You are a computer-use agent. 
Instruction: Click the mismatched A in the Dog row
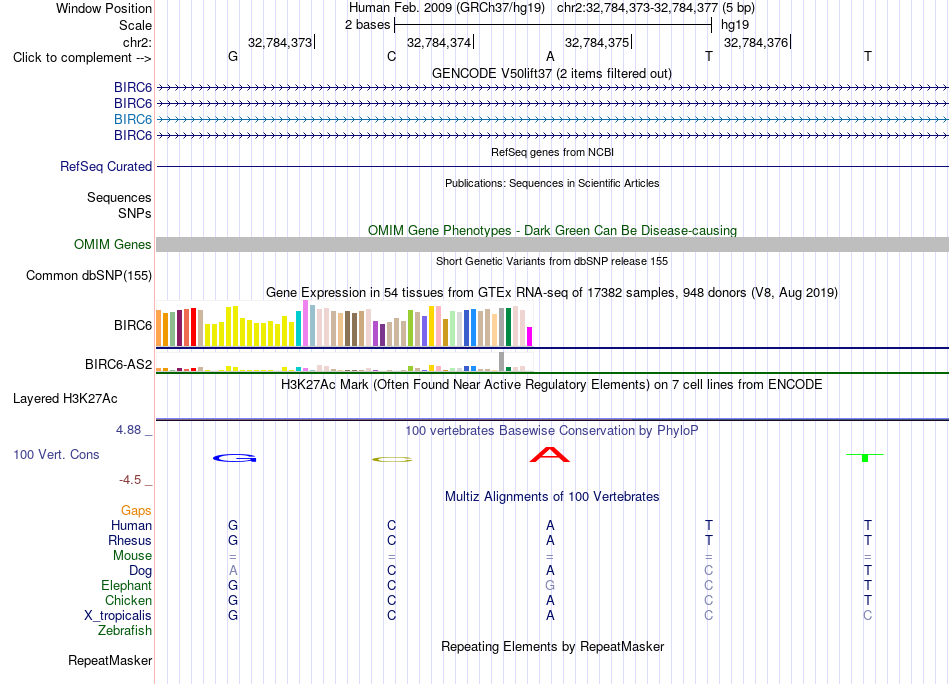pos(233,571)
